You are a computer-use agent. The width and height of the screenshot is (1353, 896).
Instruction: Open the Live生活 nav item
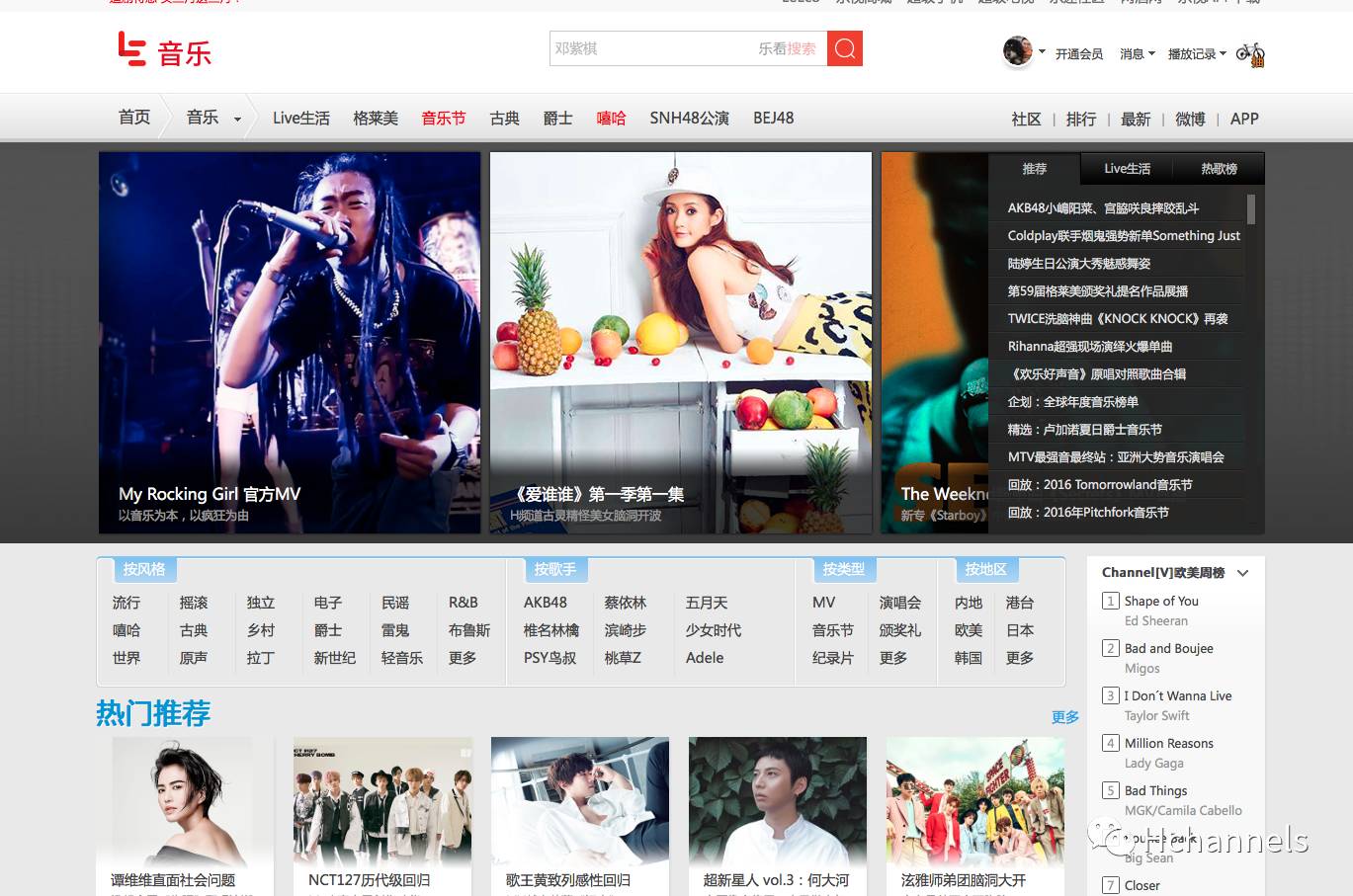pos(301,119)
